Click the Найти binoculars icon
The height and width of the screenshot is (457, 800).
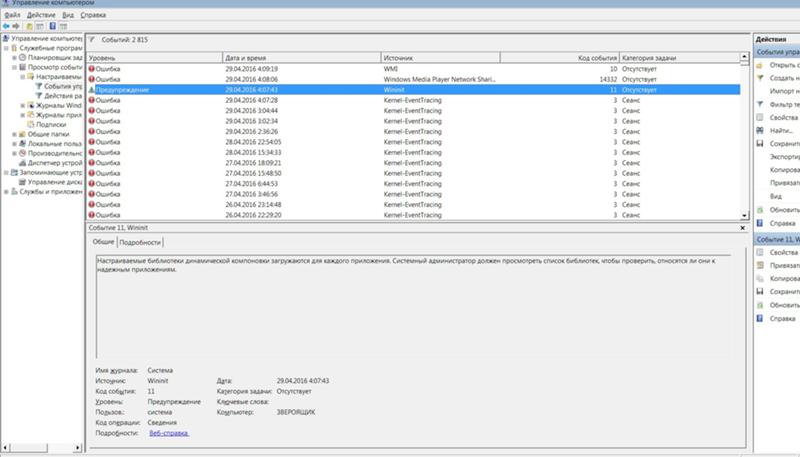click(x=760, y=131)
